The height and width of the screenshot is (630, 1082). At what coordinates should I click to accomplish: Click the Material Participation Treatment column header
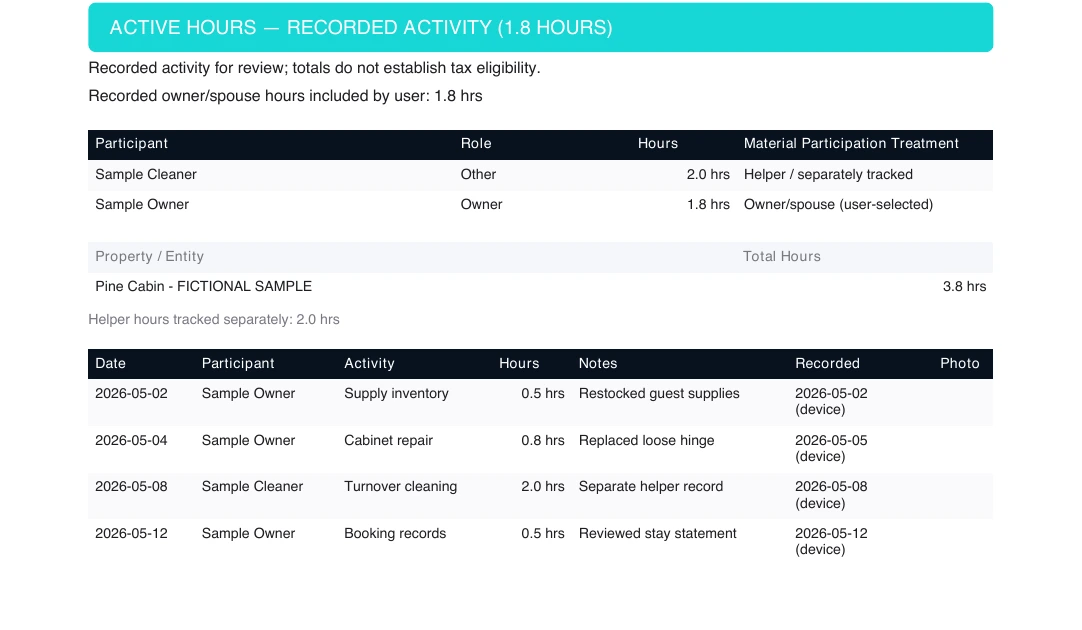851,144
